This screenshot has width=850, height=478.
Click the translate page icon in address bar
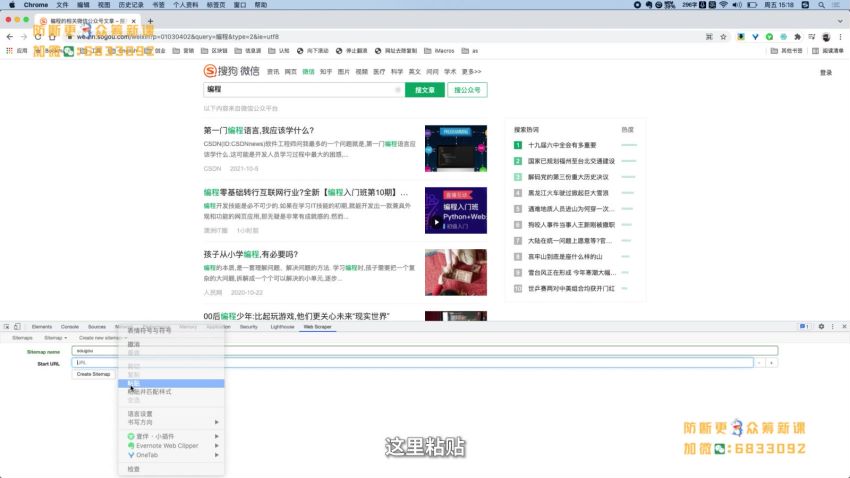(709, 37)
